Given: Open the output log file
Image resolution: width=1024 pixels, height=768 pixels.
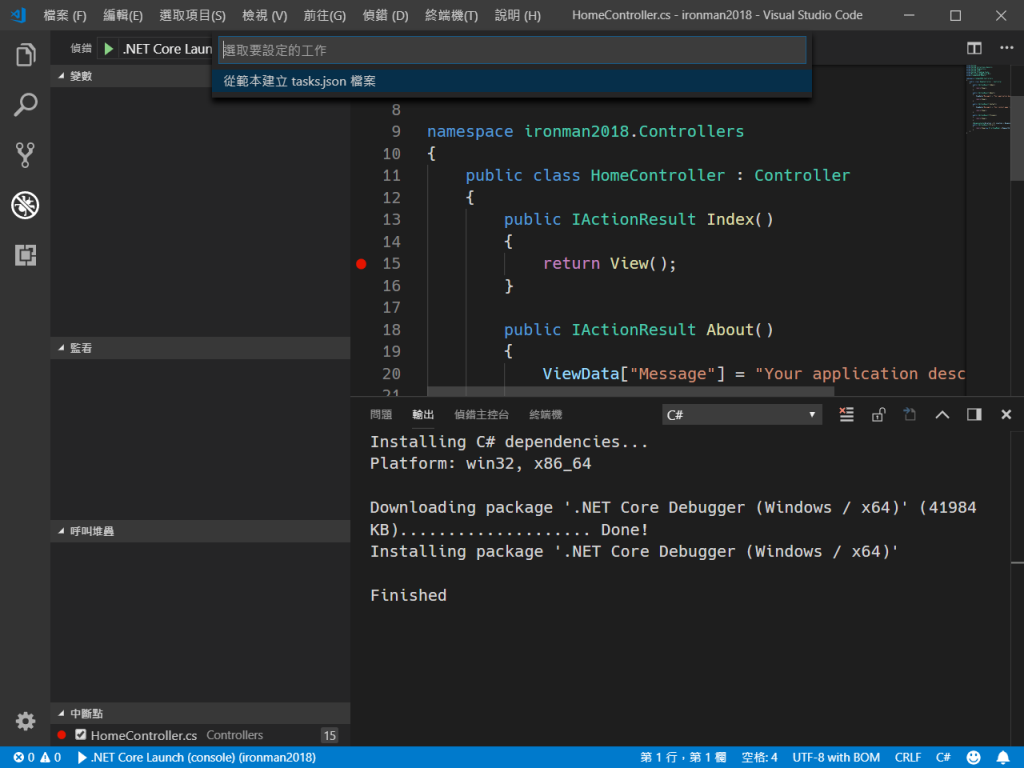Looking at the screenshot, I should [910, 415].
